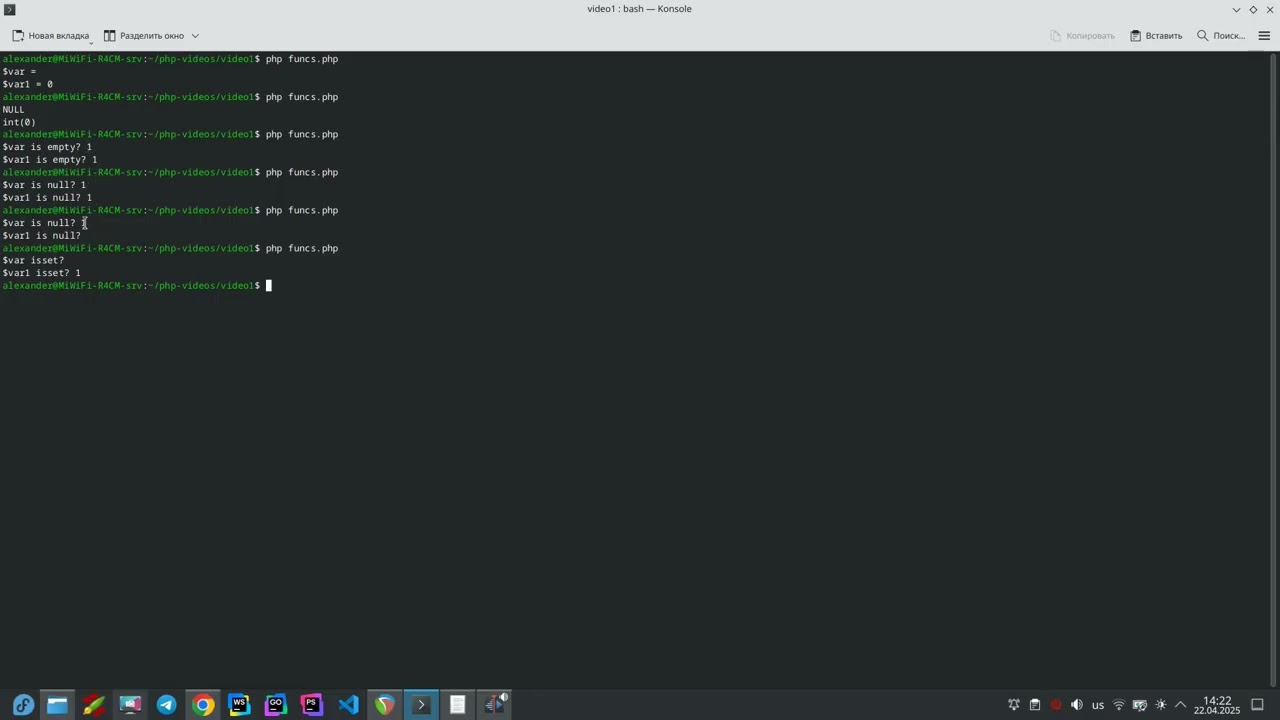Image resolution: width=1280 pixels, height=720 pixels.
Task: Open the Fedora application launcher
Action: pyautogui.click(x=22, y=705)
